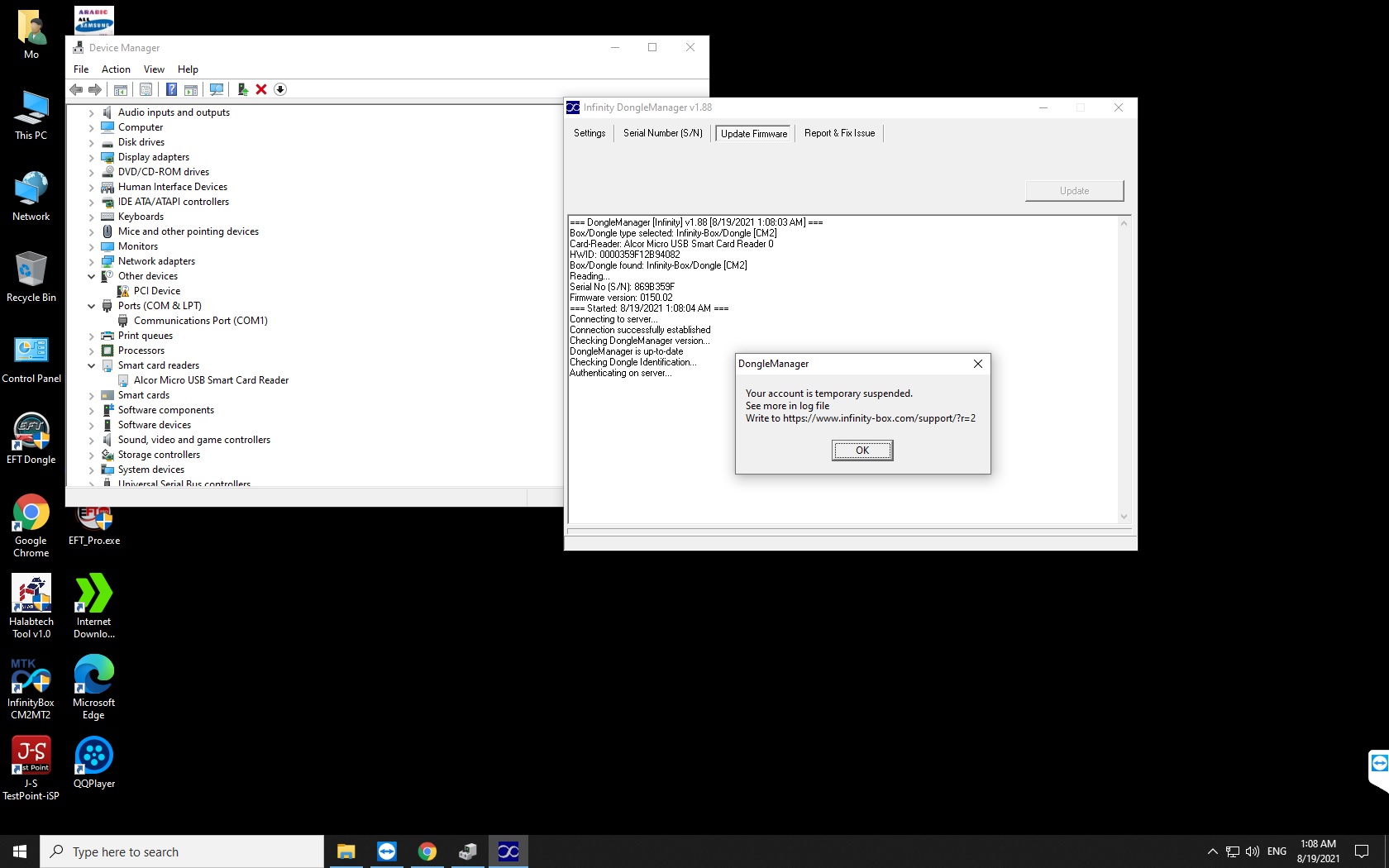
Task: Open InfinityBox CM2MT2 desktop icon
Action: pos(31,688)
